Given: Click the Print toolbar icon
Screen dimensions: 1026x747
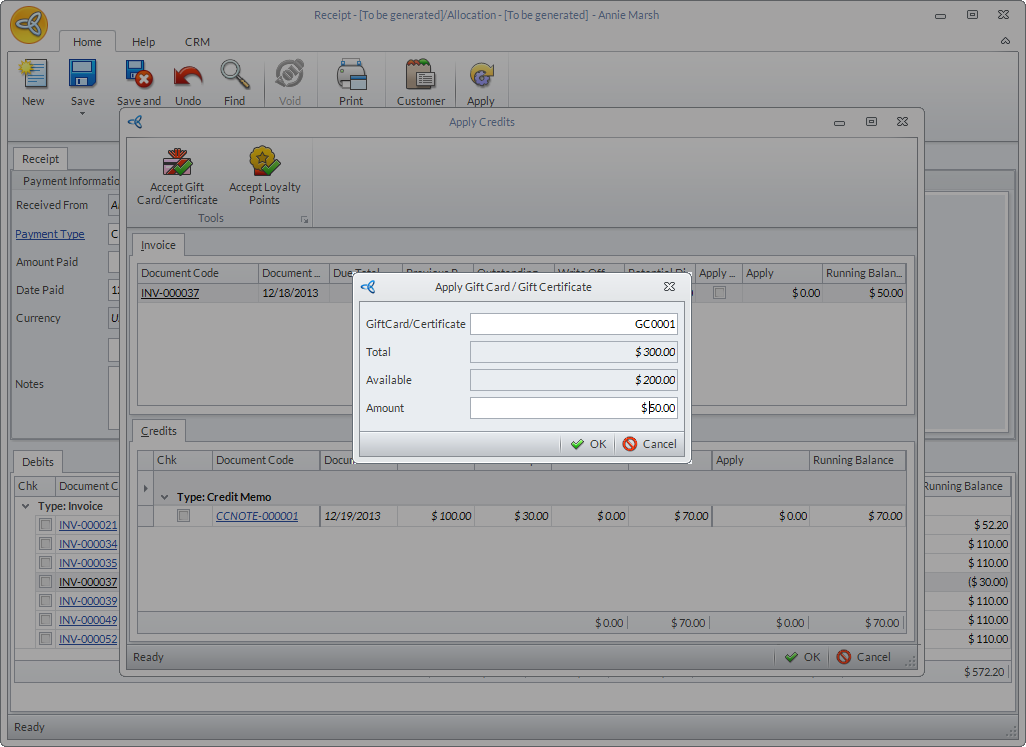Looking at the screenshot, I should tap(351, 75).
